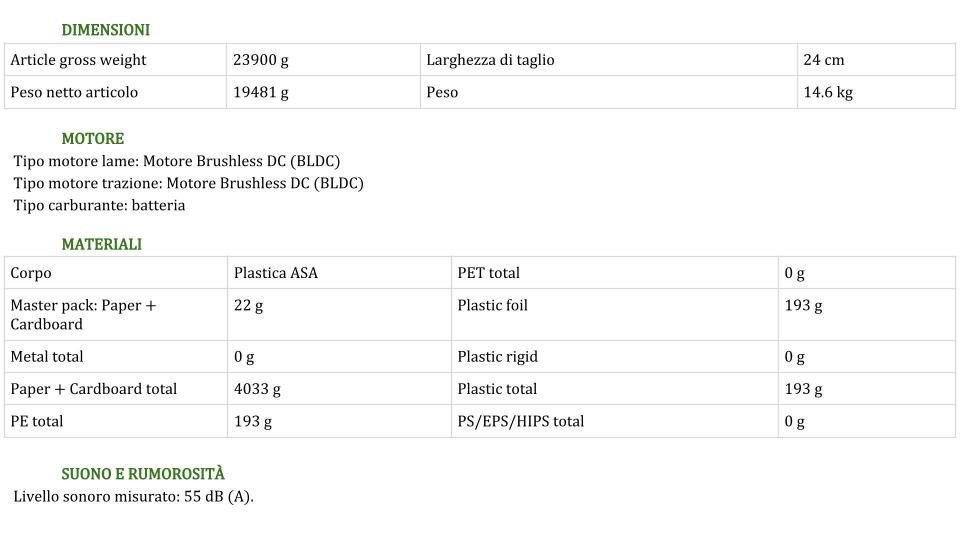Click the DIMENSIONI section heading
This screenshot has height=540, width=960.
[105, 30]
